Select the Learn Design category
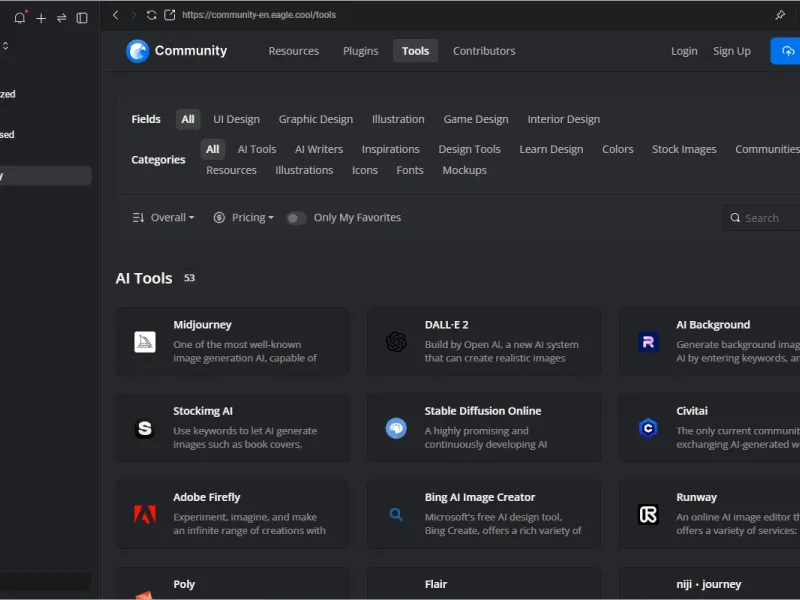Screen dimensions: 800x600 point(551,149)
